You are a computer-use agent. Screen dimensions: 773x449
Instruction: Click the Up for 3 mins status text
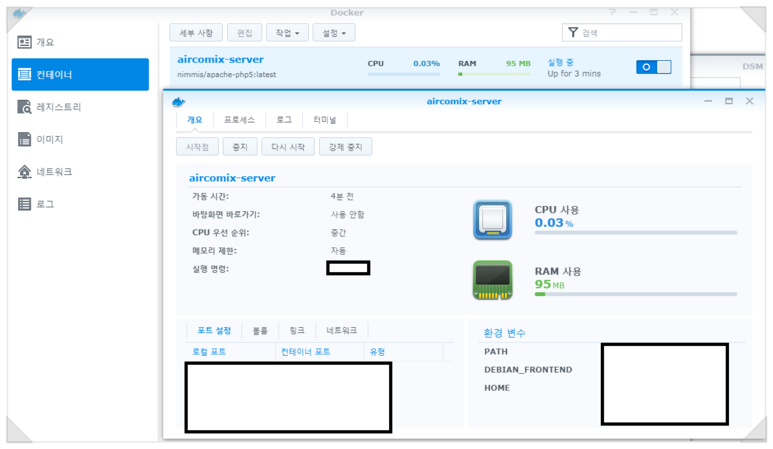coord(574,74)
